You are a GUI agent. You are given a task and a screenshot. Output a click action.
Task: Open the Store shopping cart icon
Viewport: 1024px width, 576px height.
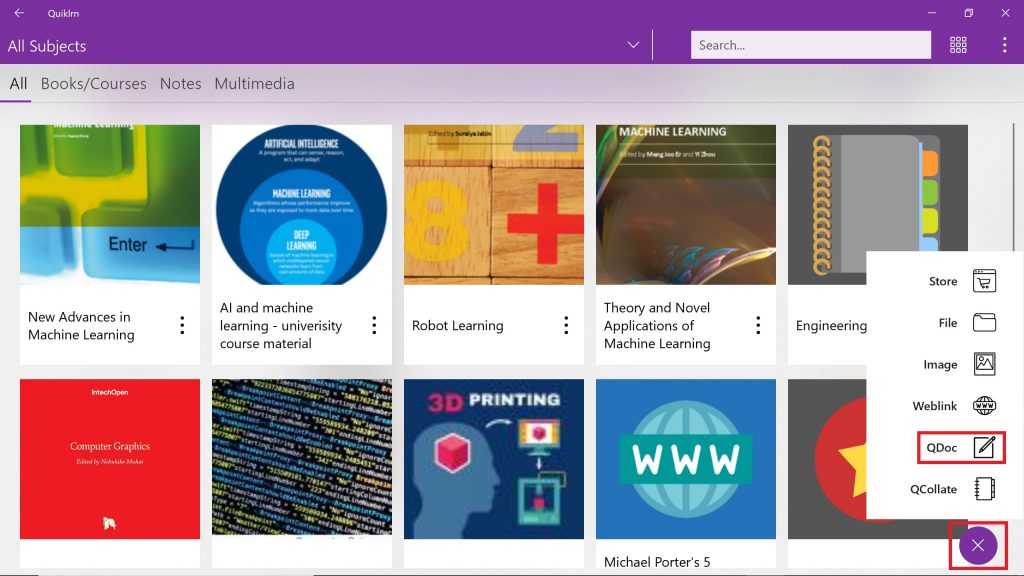pos(984,281)
